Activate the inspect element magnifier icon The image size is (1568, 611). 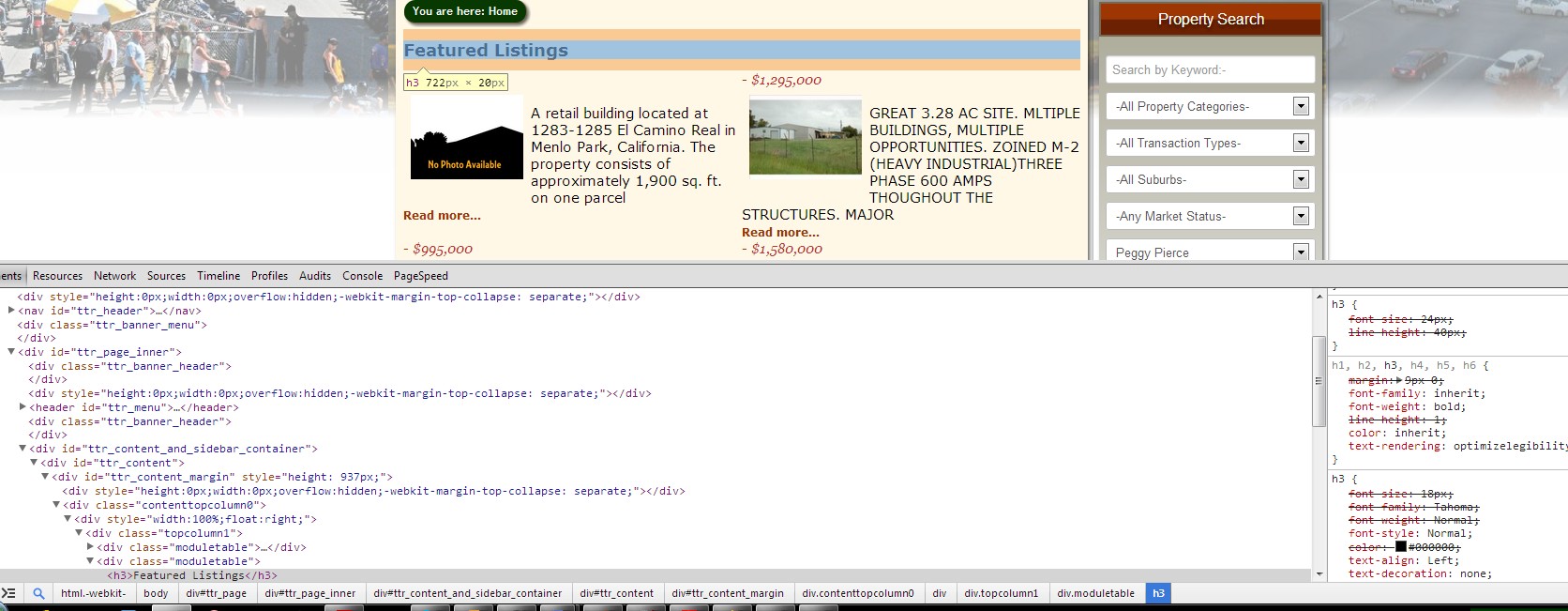[38, 593]
